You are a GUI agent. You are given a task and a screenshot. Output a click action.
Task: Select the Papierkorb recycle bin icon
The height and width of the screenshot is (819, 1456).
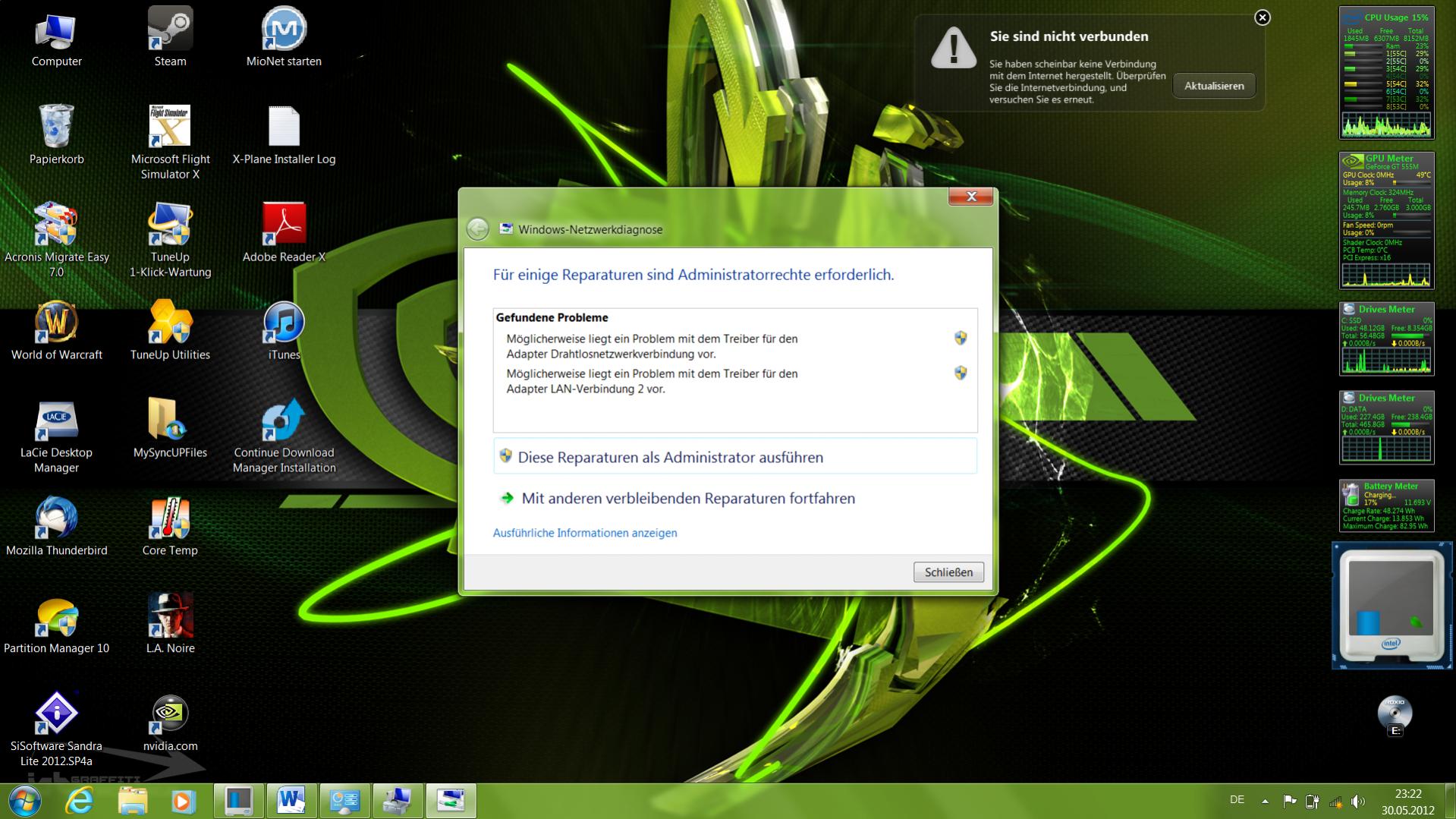click(x=56, y=135)
